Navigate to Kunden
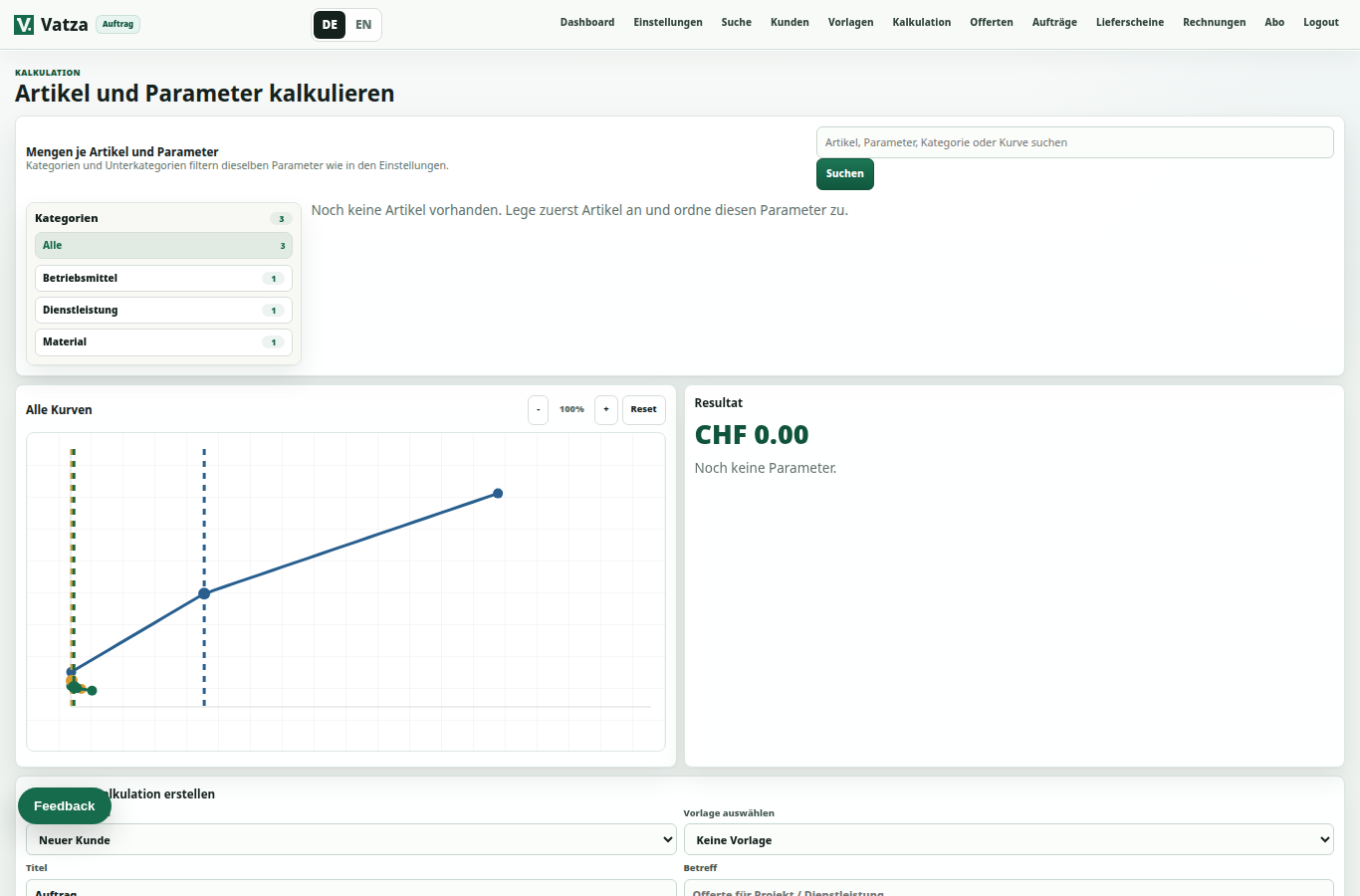 [790, 22]
